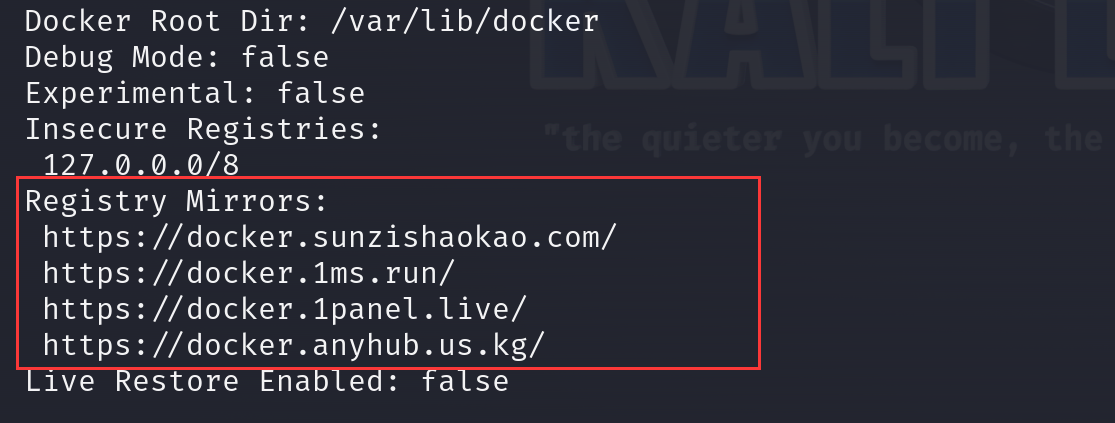
Task: Click the word false after Experimental
Action: tap(321, 93)
